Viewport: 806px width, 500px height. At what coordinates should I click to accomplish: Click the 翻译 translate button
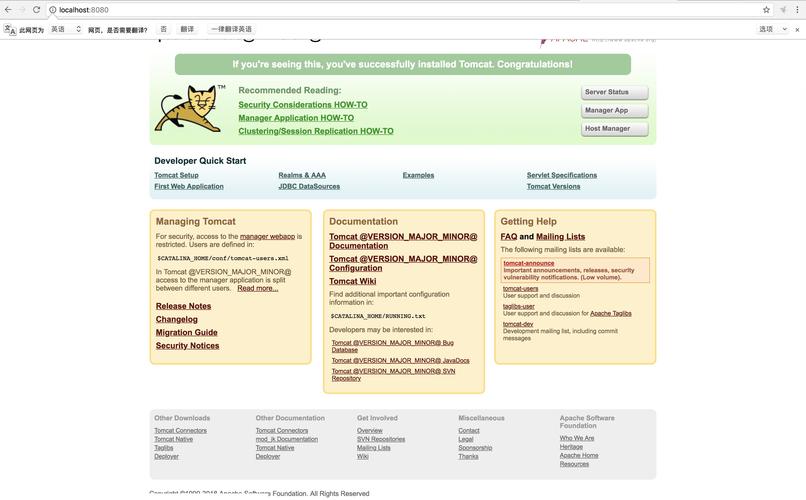(x=187, y=29)
